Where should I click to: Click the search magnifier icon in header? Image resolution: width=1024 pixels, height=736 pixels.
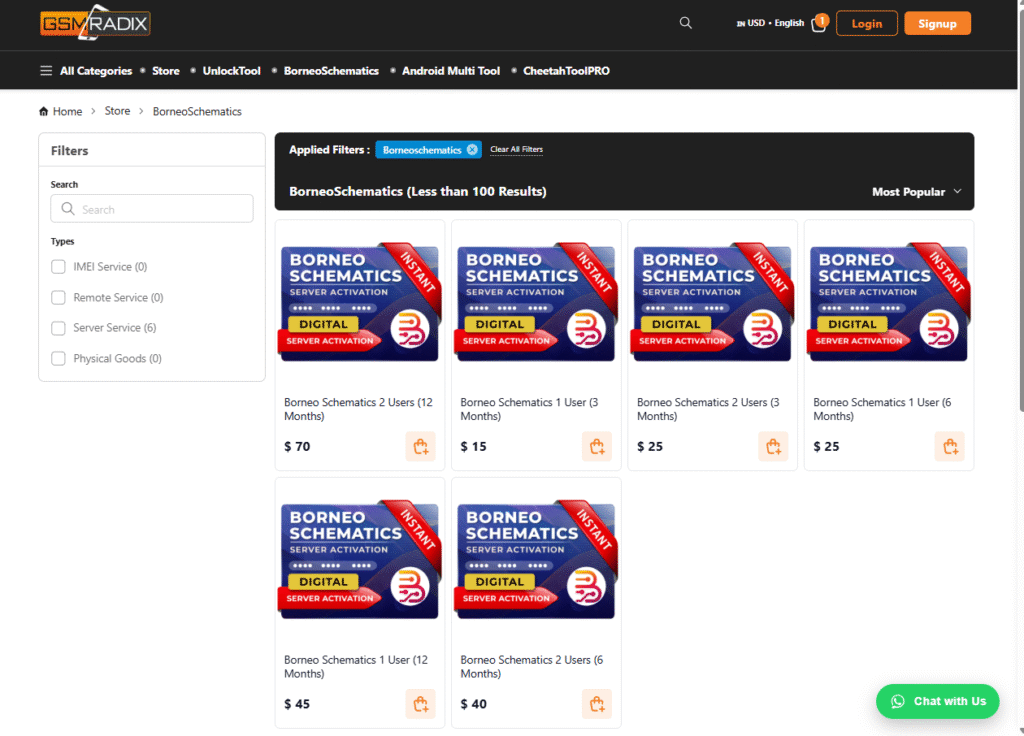685,23
